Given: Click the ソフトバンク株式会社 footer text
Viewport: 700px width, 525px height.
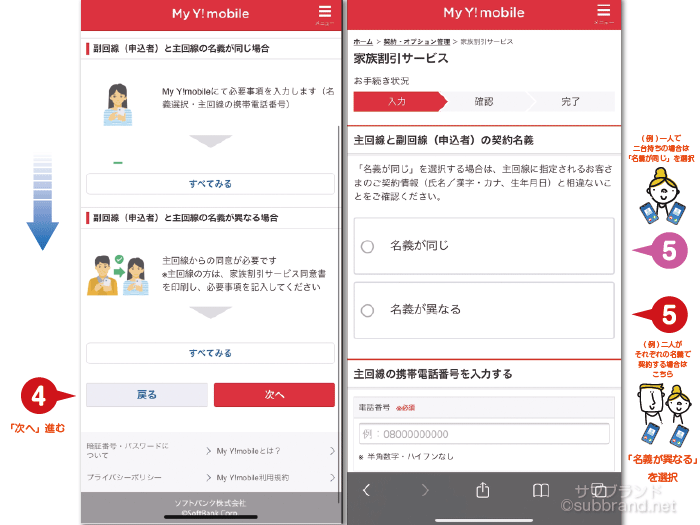Looking at the screenshot, I should pos(210,503).
